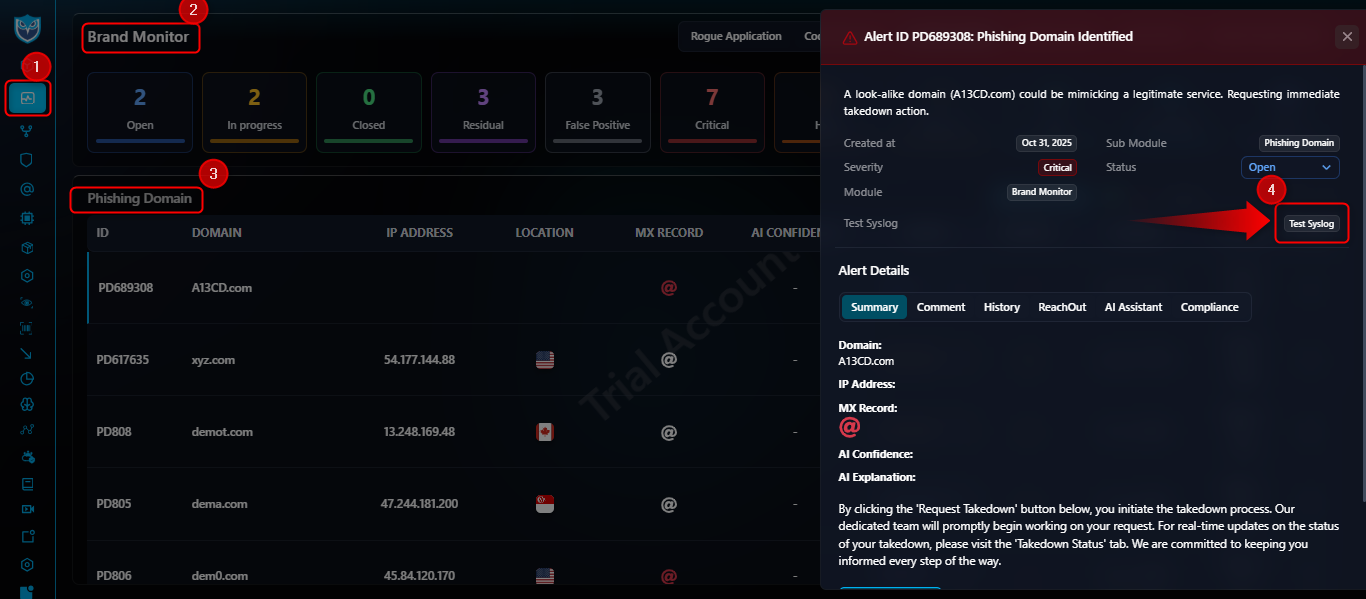Filter by the Open status card
Viewport: 1366px width, 599px height.
pyautogui.click(x=140, y=112)
